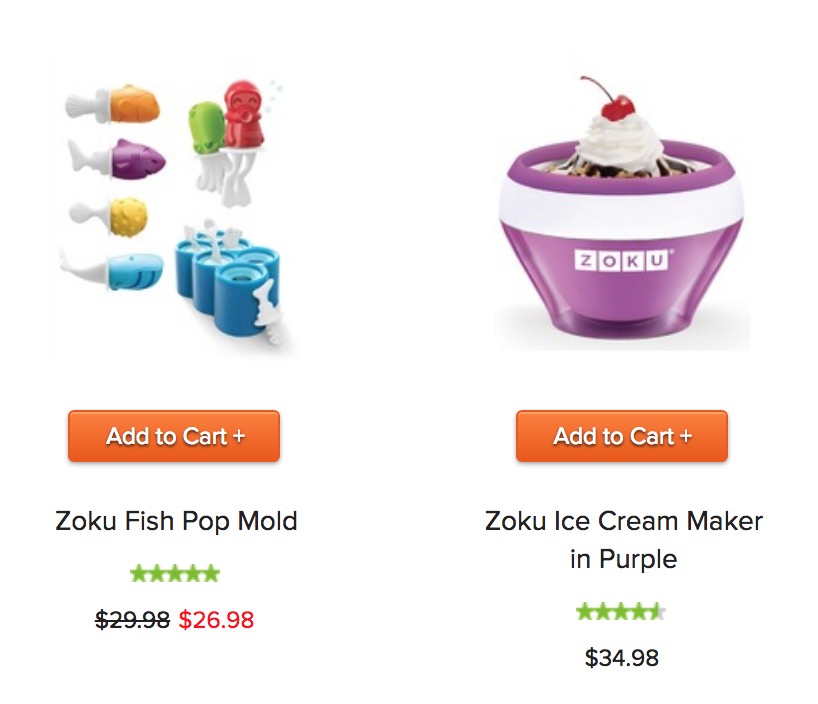818x704 pixels.
Task: Open the Zoku Fish Pop Mold title link
Action: point(176,521)
